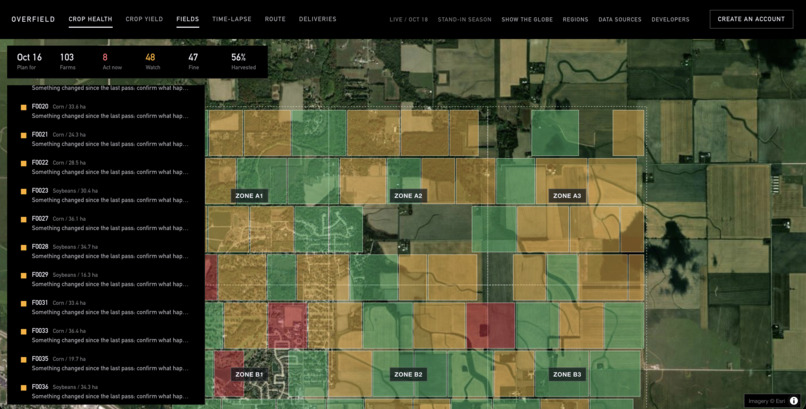Click the 103 Farms stat
Viewport: 806px width, 409px height.
[67, 61]
